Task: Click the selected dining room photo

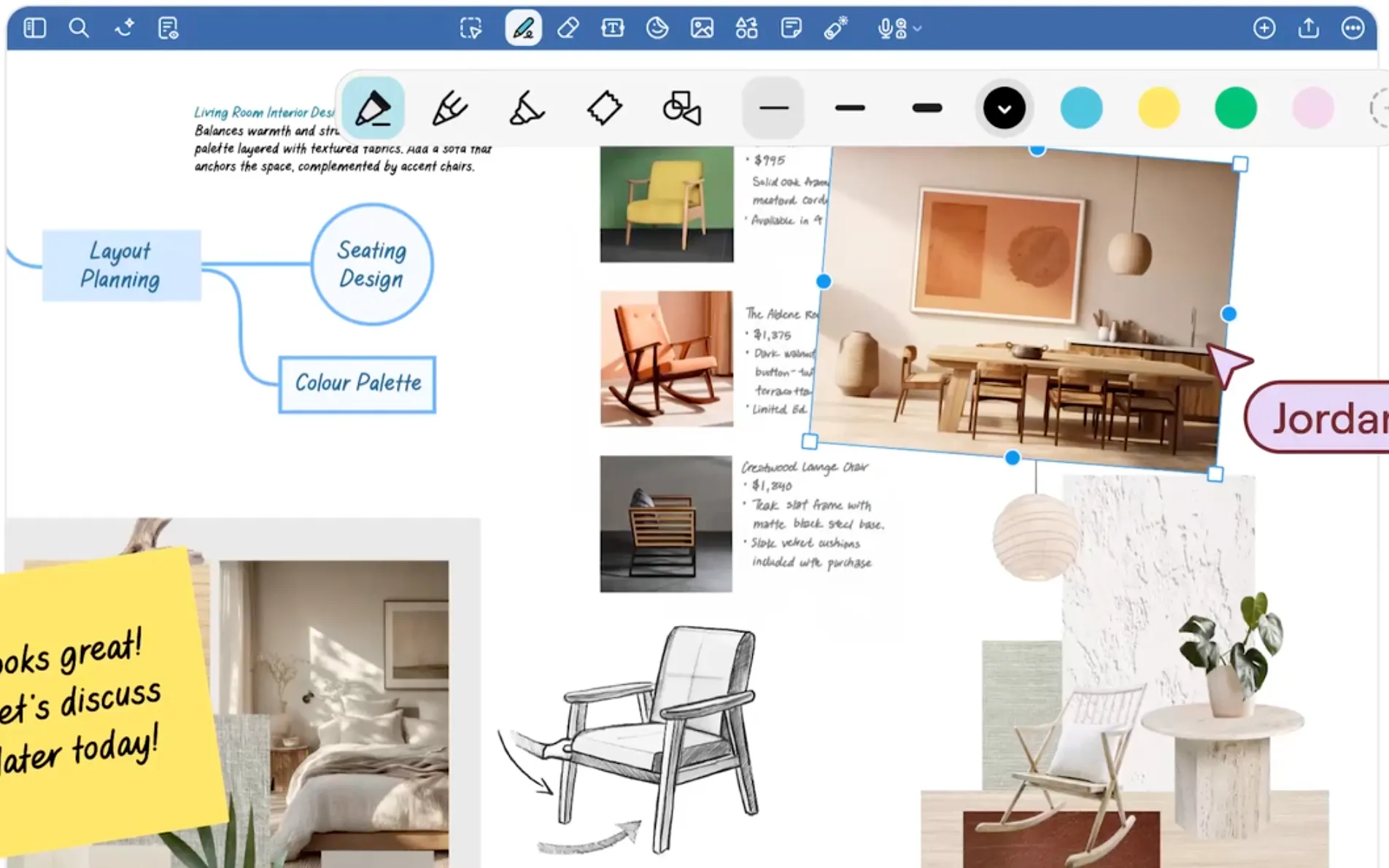Action: [1025, 310]
